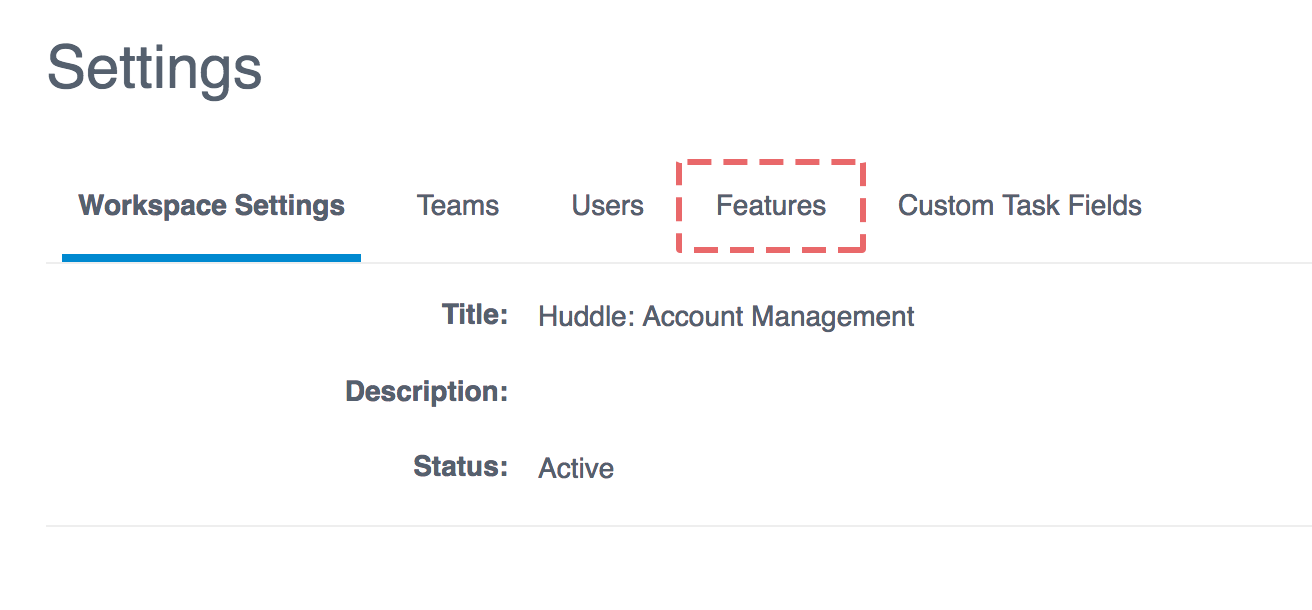Click the Title field label
The height and width of the screenshot is (610, 1312).
coord(475,315)
